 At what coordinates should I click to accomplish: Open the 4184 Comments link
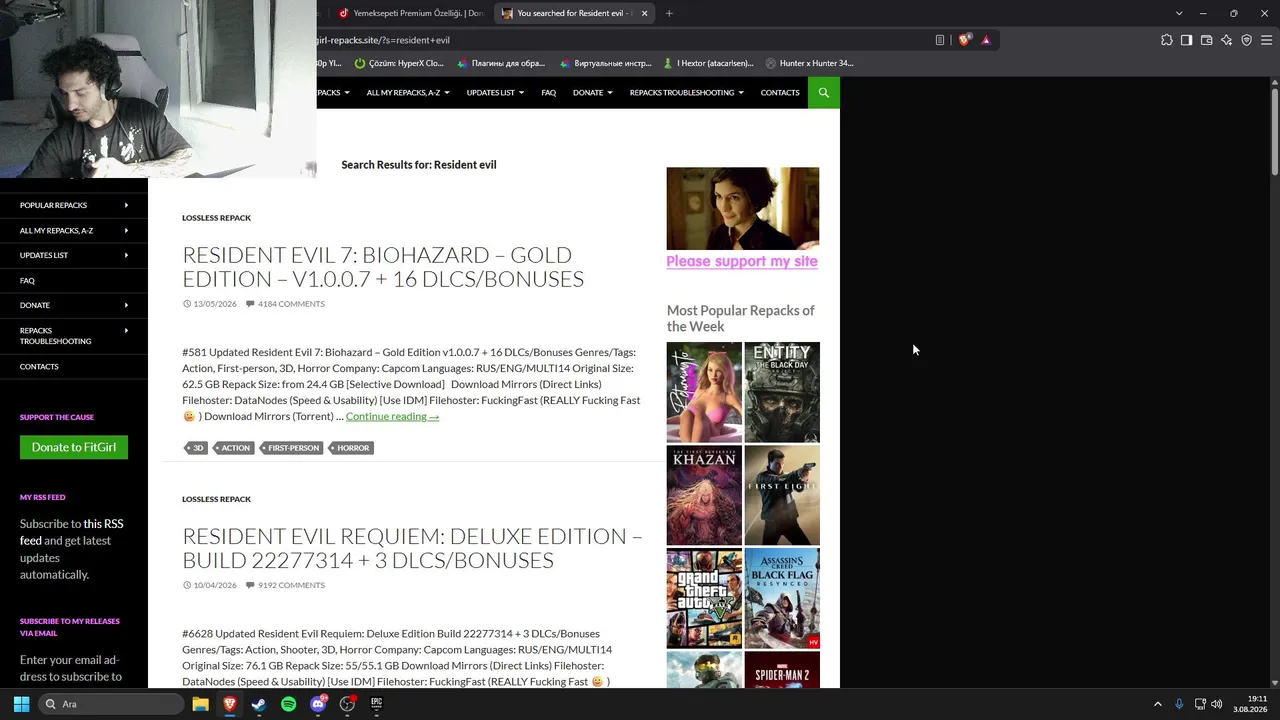291,304
